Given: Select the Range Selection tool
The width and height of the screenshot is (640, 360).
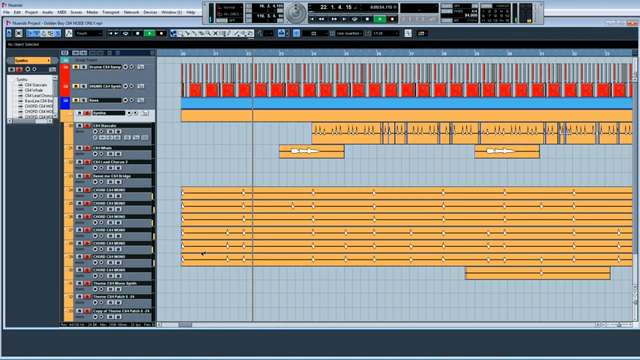Looking at the screenshot, I should point(180,33).
